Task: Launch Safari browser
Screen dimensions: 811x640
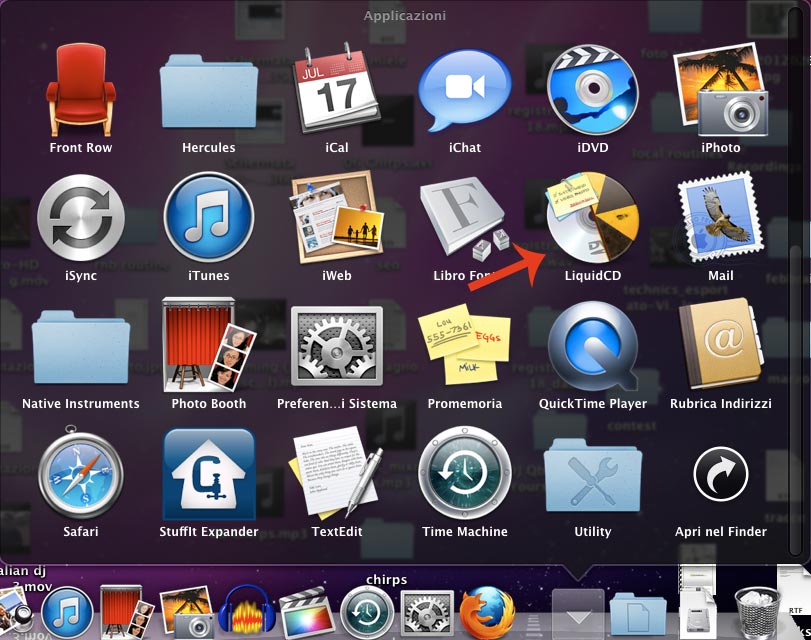Action: [x=81, y=473]
